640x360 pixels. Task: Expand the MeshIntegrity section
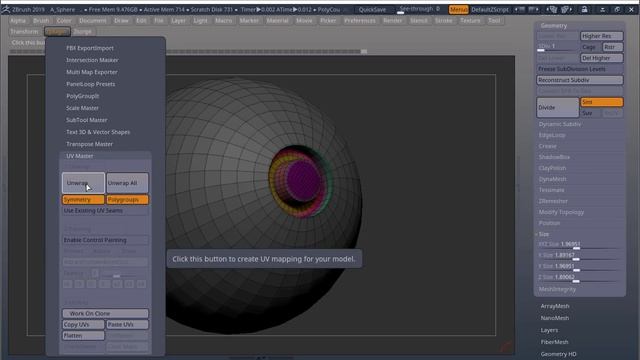click(x=557, y=289)
